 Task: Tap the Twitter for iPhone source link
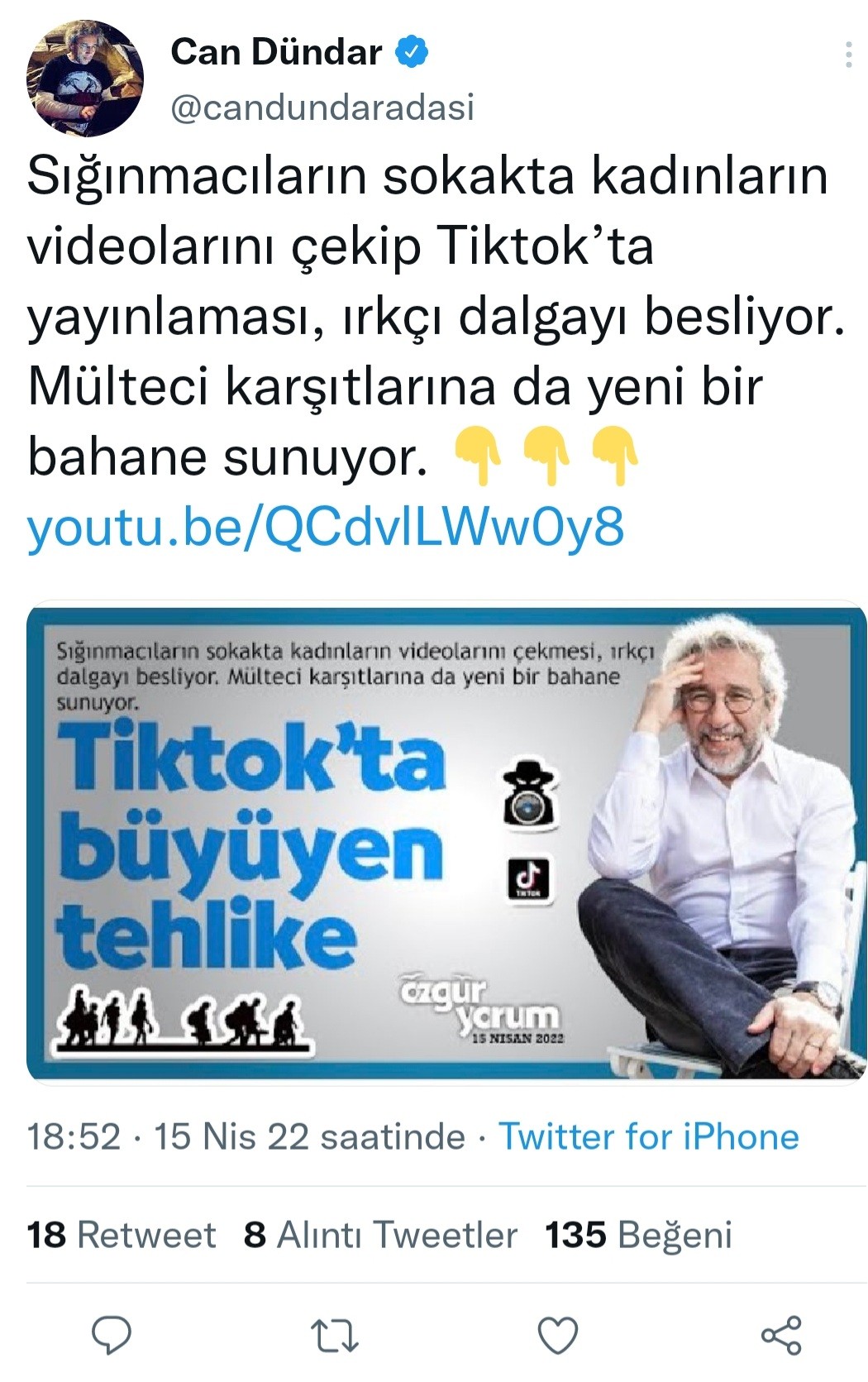[x=649, y=1136]
